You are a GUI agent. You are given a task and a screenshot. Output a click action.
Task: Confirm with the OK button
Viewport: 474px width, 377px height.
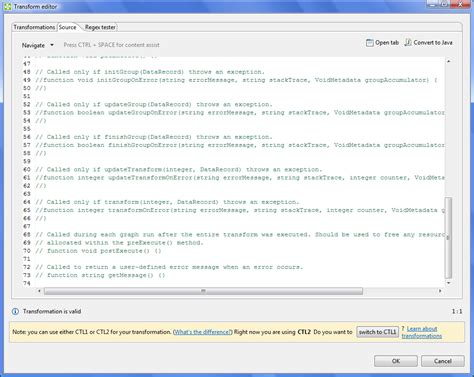(x=396, y=361)
